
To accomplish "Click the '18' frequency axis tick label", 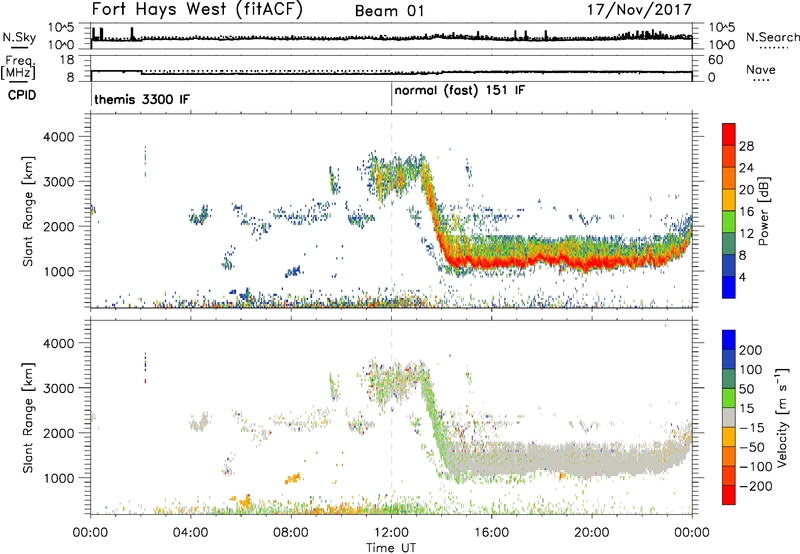I will [67, 60].
